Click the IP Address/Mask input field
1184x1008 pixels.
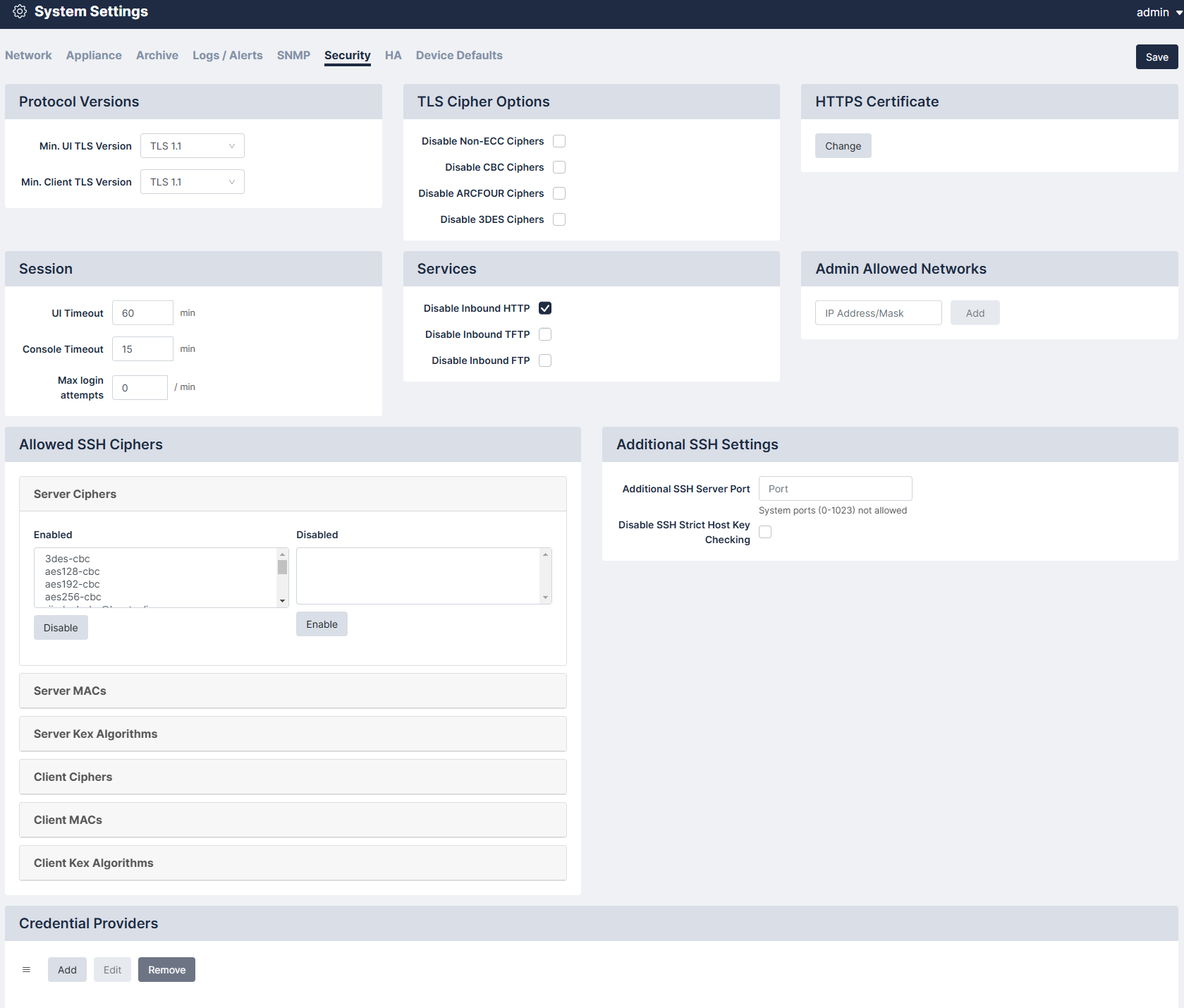(x=878, y=313)
